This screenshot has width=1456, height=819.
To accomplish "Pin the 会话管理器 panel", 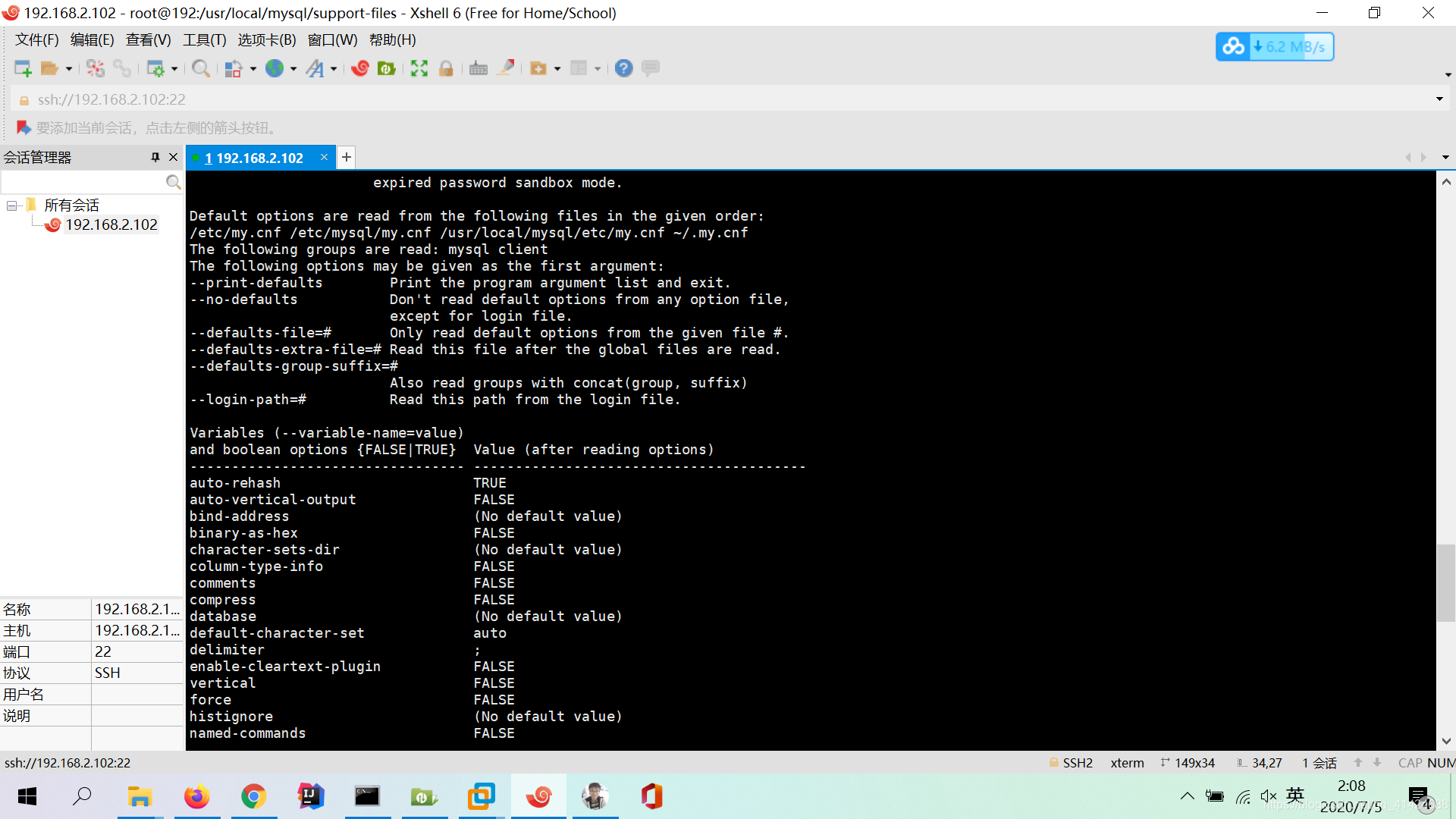I will 155,157.
